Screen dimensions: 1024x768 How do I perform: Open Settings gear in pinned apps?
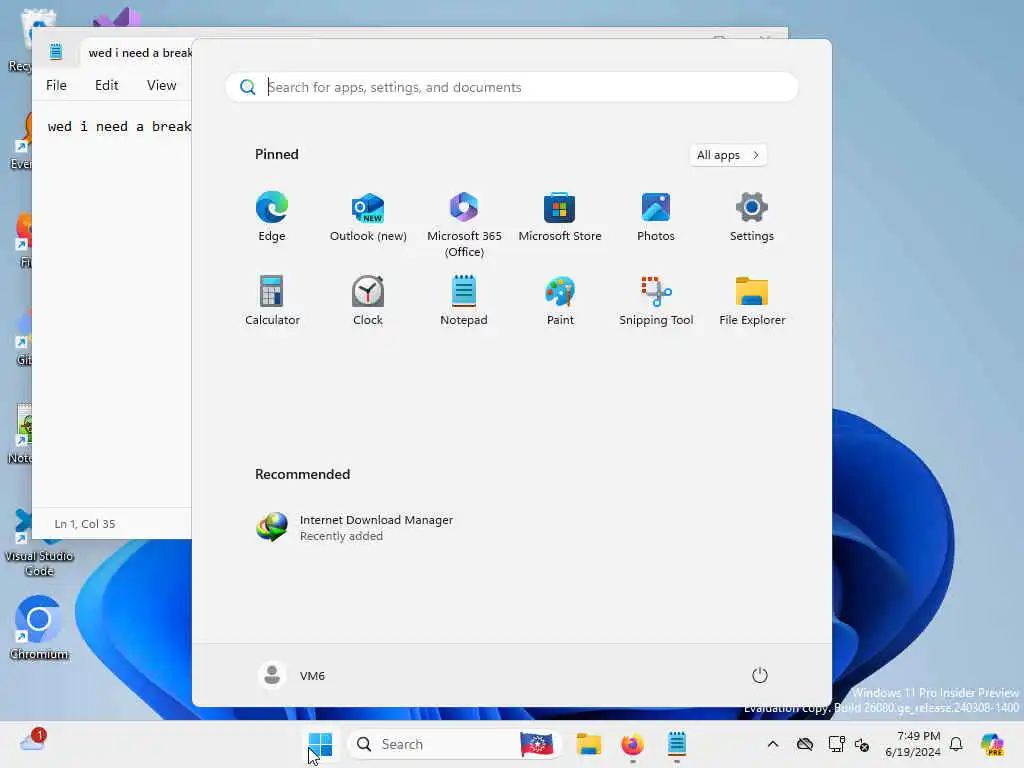click(752, 217)
